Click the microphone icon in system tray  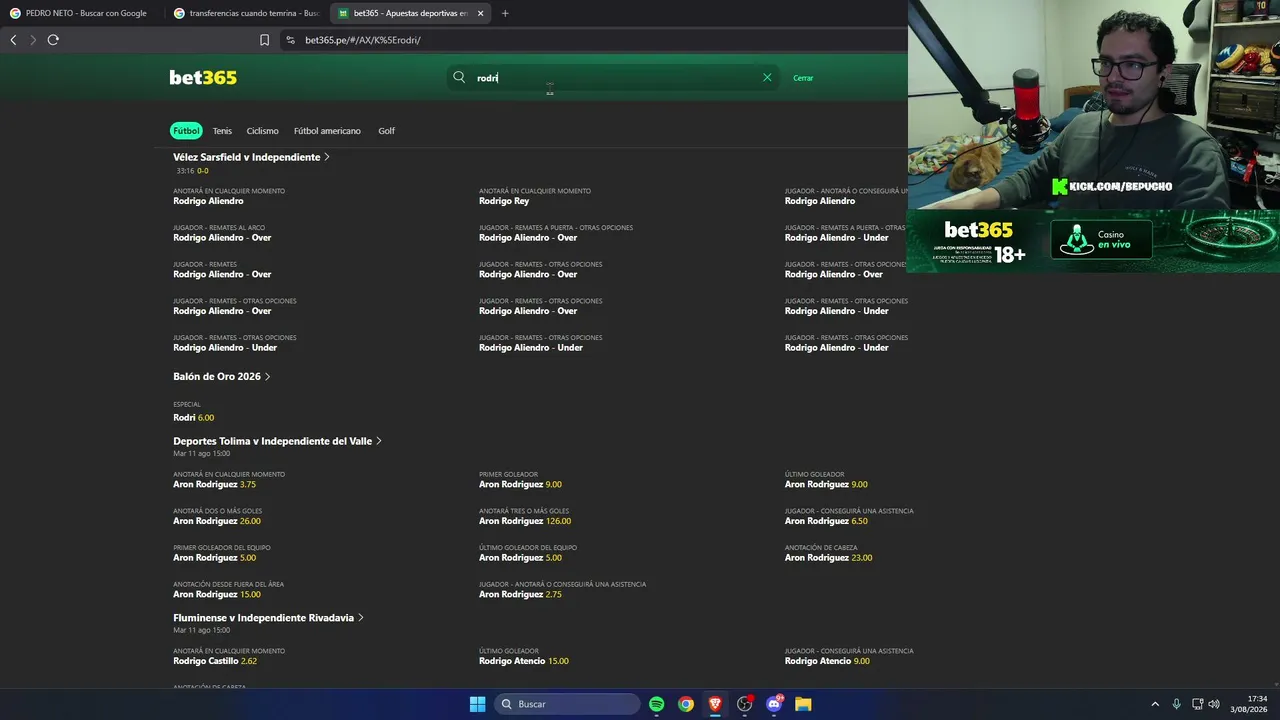pos(1176,704)
